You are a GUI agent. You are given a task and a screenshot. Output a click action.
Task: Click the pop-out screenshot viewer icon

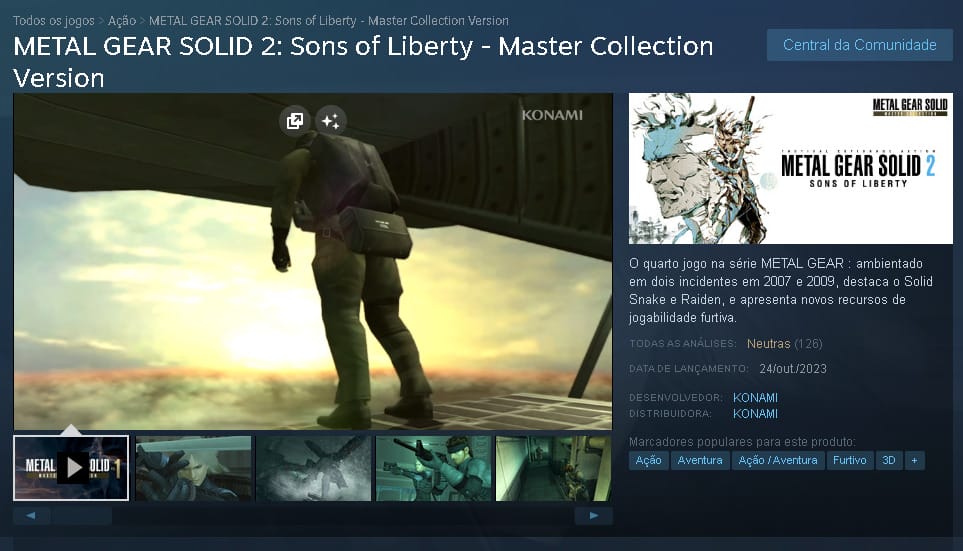pyautogui.click(x=294, y=121)
